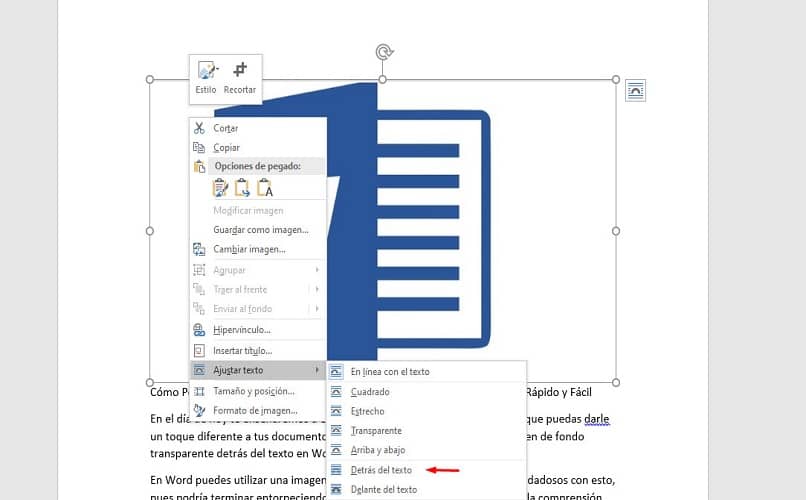Screen dimensions: 806x500
Task: Click the Cambiar imagen icon
Action: tap(199, 249)
